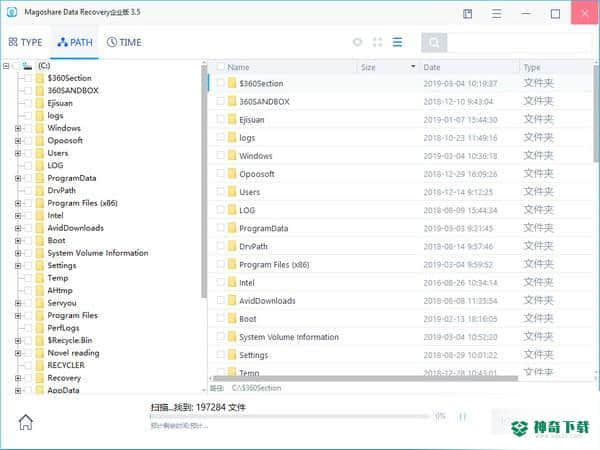Expand the $Recycle.Bin tree node
Screen dimensions: 600x450
(18, 341)
